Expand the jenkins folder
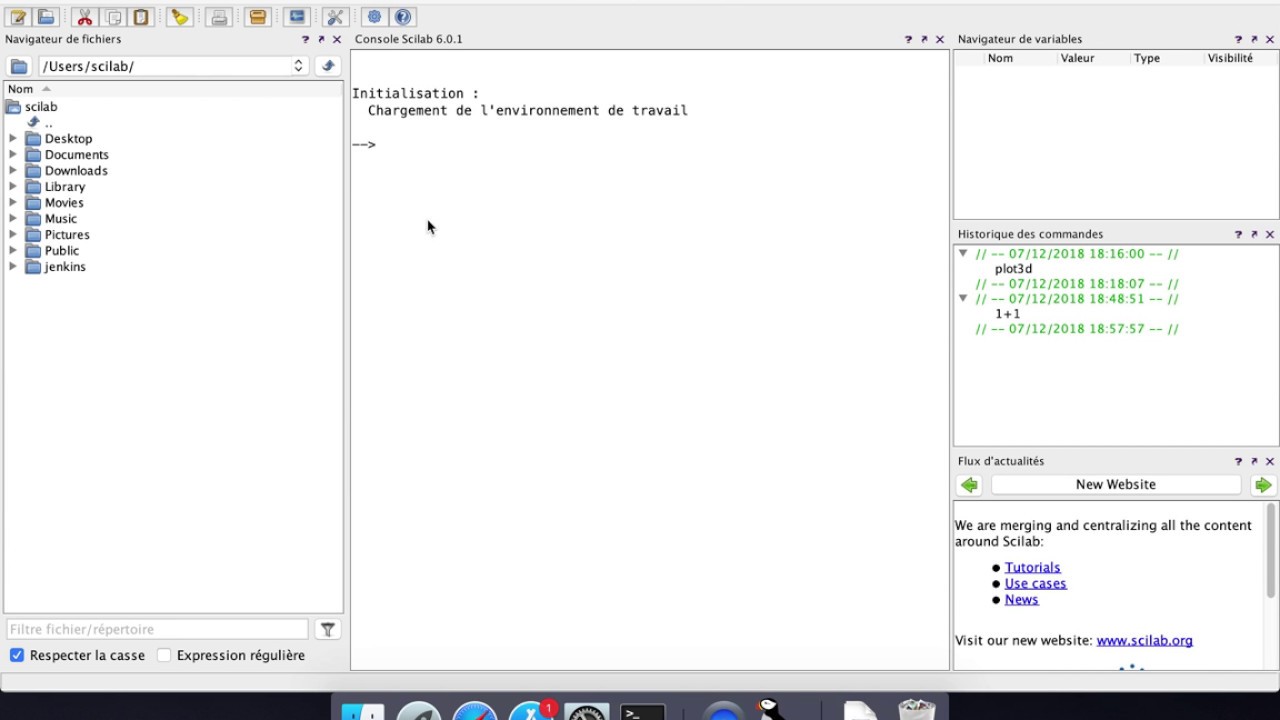This screenshot has height=720, width=1280. [x=13, y=267]
